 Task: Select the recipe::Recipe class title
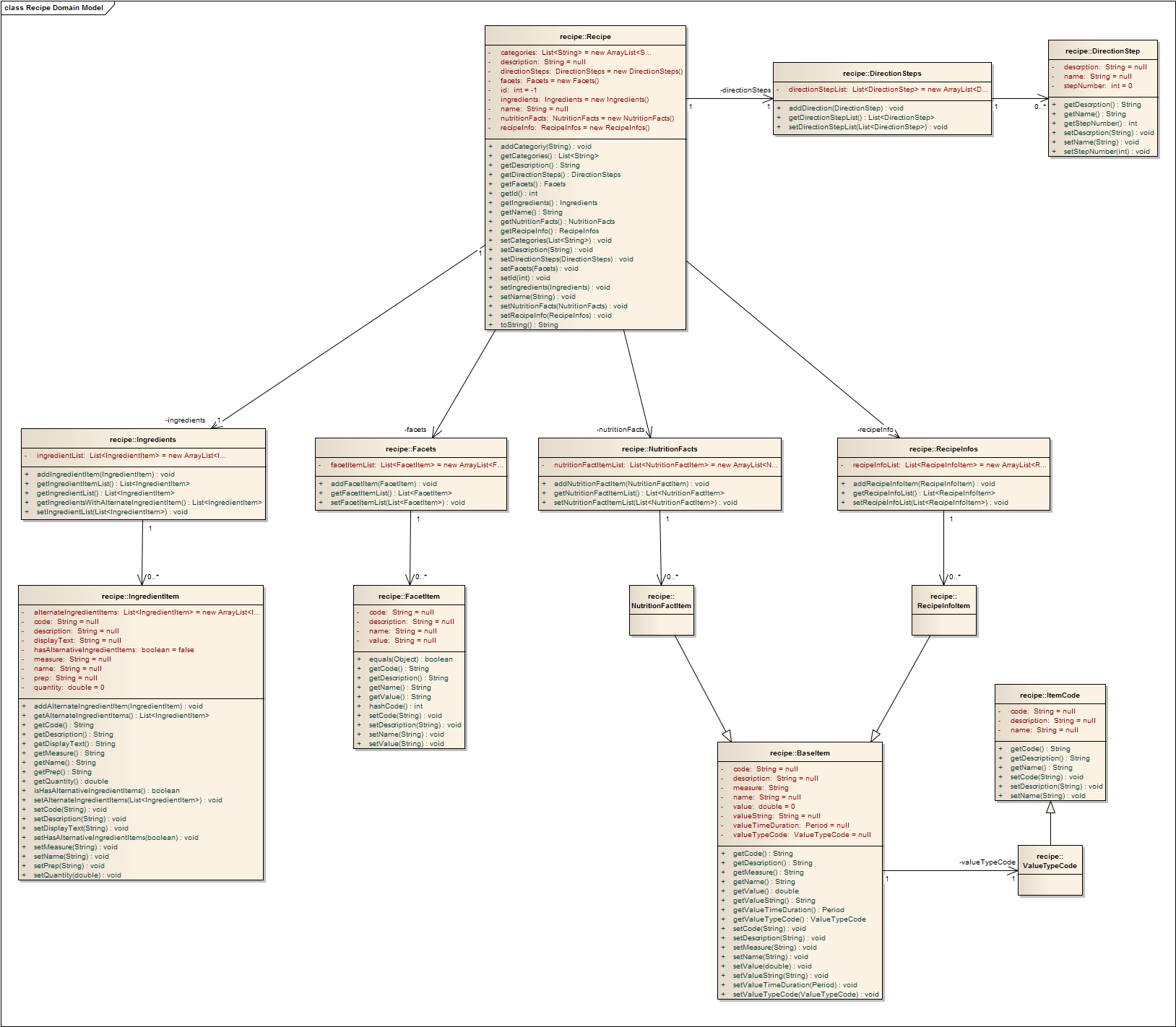[x=585, y=37]
